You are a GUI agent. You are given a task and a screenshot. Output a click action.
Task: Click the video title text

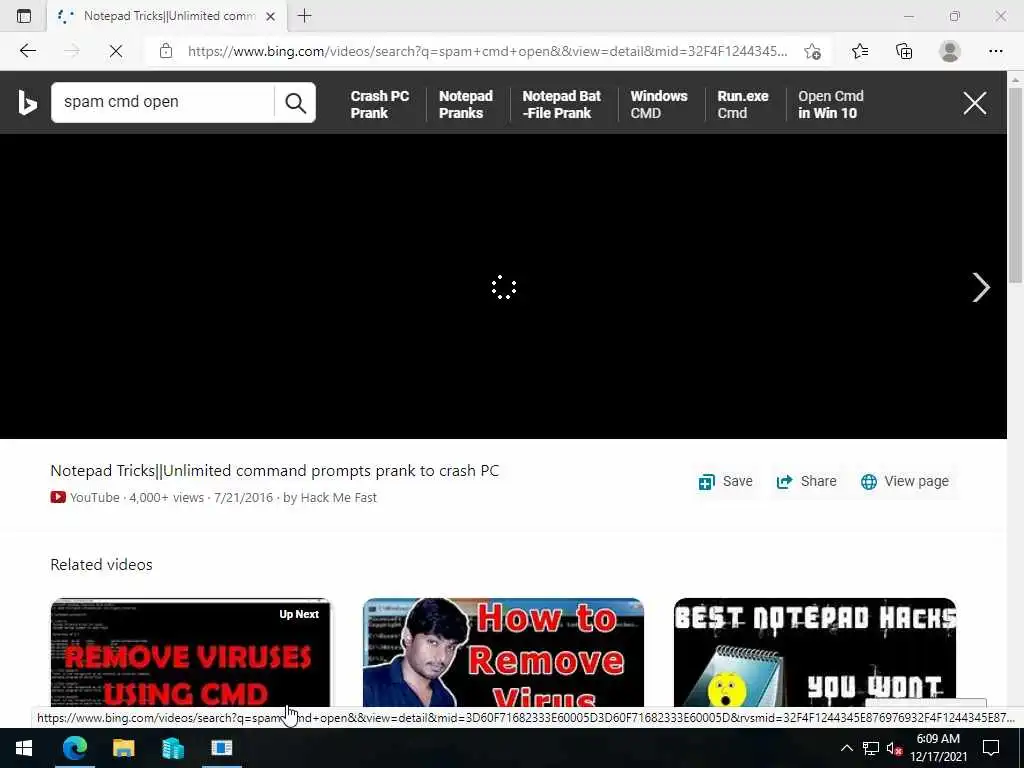pyautogui.click(x=274, y=470)
